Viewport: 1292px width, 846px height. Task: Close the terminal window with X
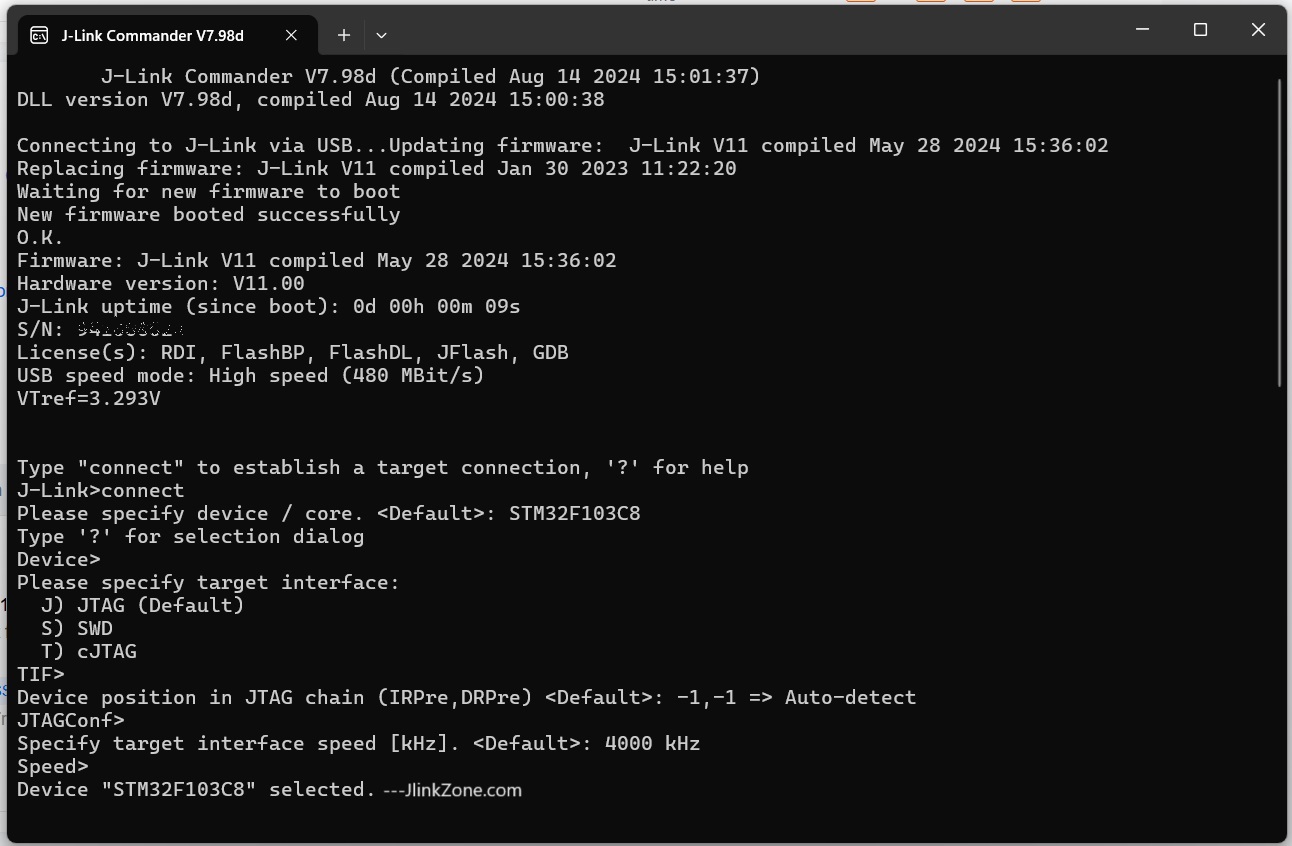(x=1258, y=31)
